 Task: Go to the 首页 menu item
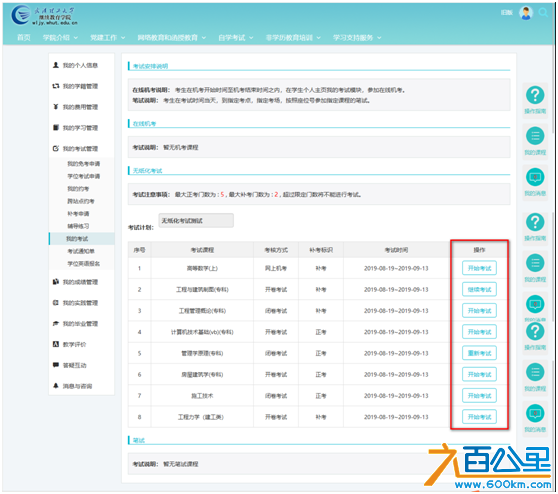tap(24, 37)
